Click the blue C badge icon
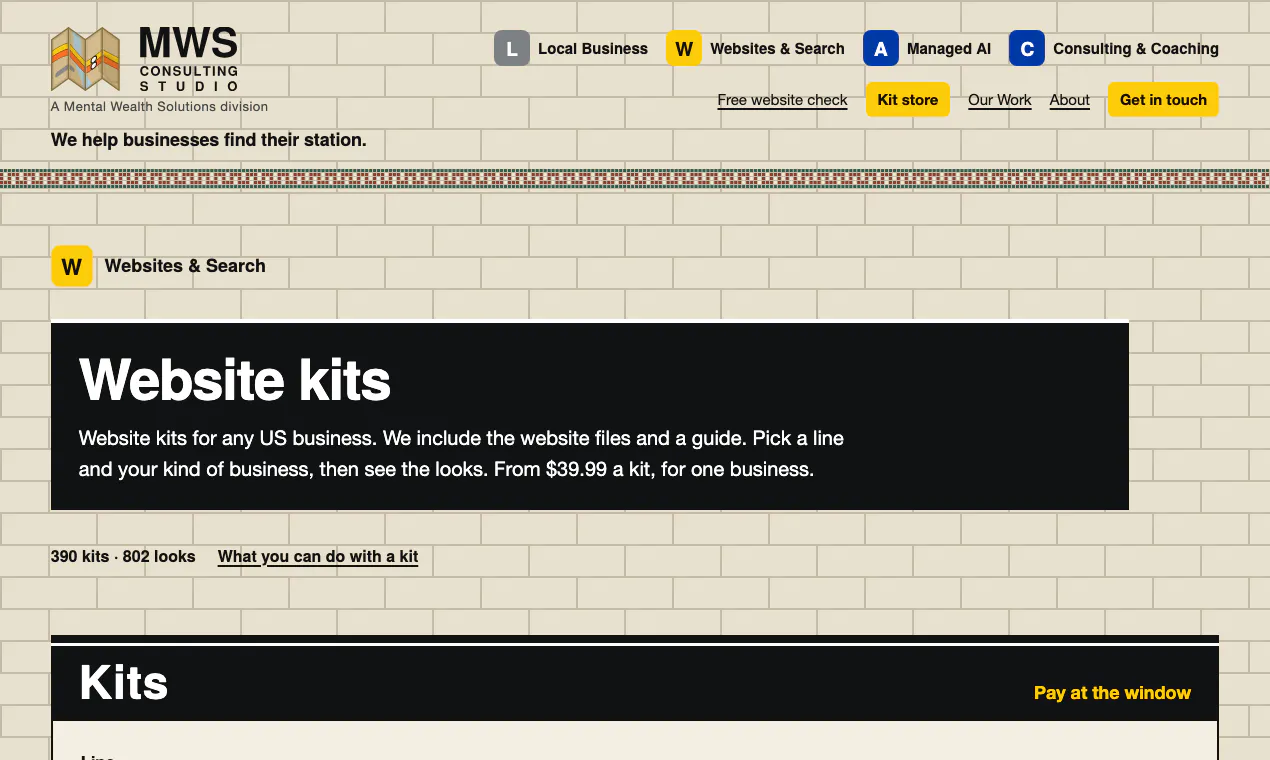The image size is (1270, 760). pyautogui.click(x=1027, y=48)
